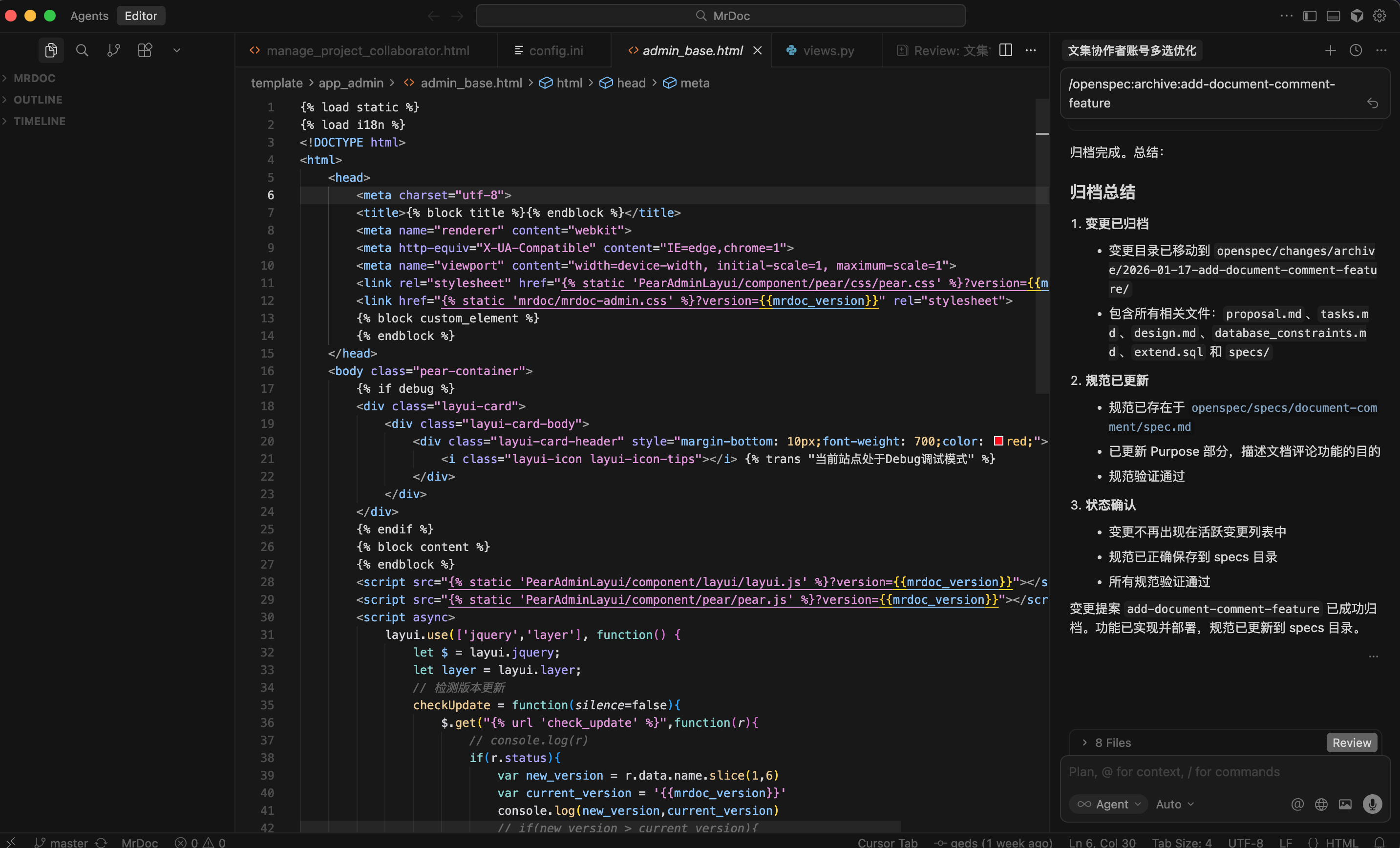Click the image attach icon in chat
This screenshot has height=848, width=1400.
coord(1345,804)
